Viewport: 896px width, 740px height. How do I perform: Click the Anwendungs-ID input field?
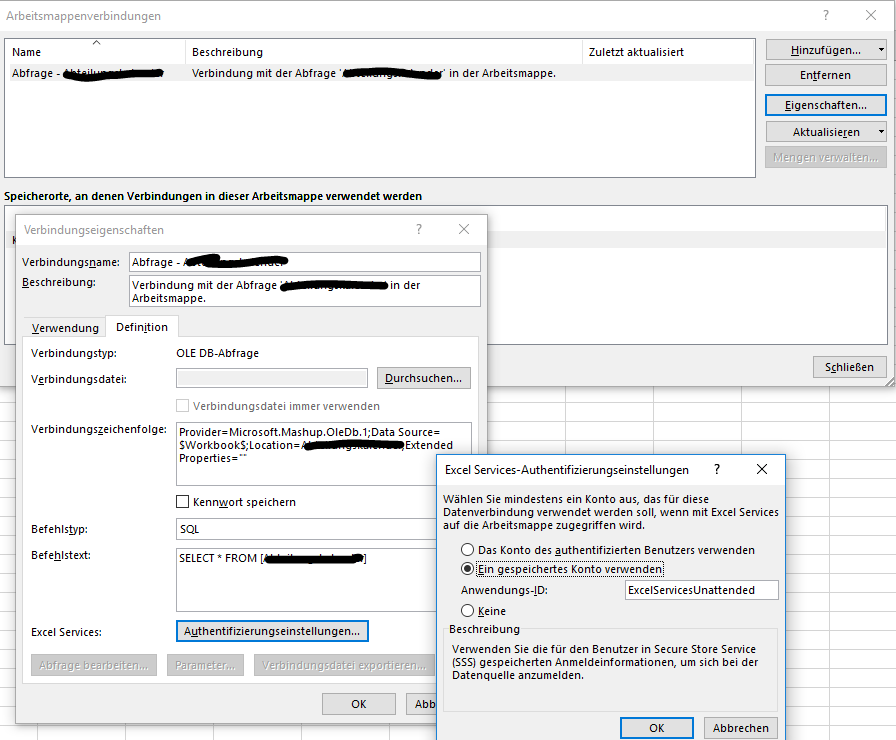pyautogui.click(x=701, y=589)
